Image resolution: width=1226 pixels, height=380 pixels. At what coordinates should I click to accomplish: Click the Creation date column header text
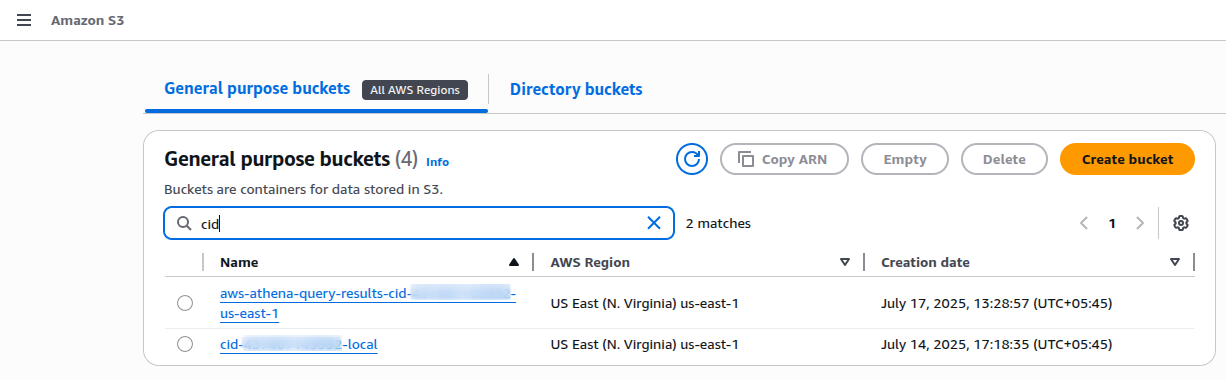click(925, 262)
